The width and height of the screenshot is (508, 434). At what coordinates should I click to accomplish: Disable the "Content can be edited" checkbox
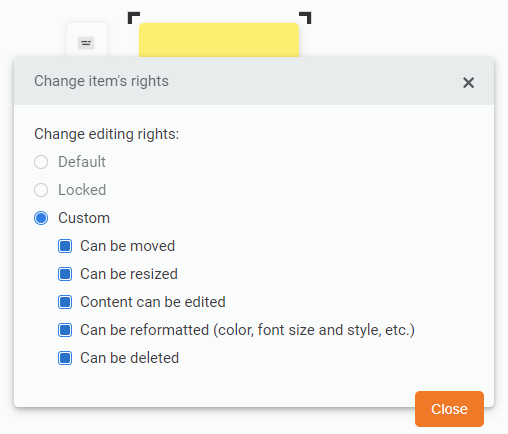(x=65, y=302)
